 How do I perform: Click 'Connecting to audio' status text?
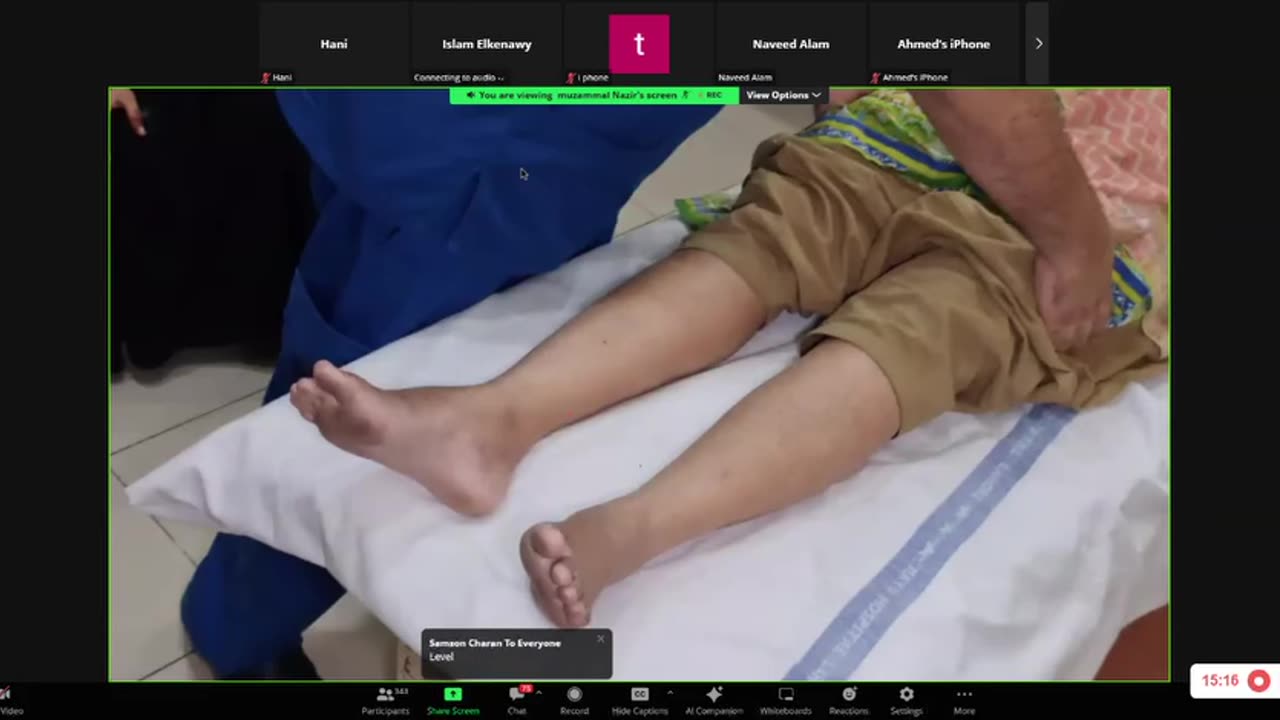pyautogui.click(x=459, y=77)
